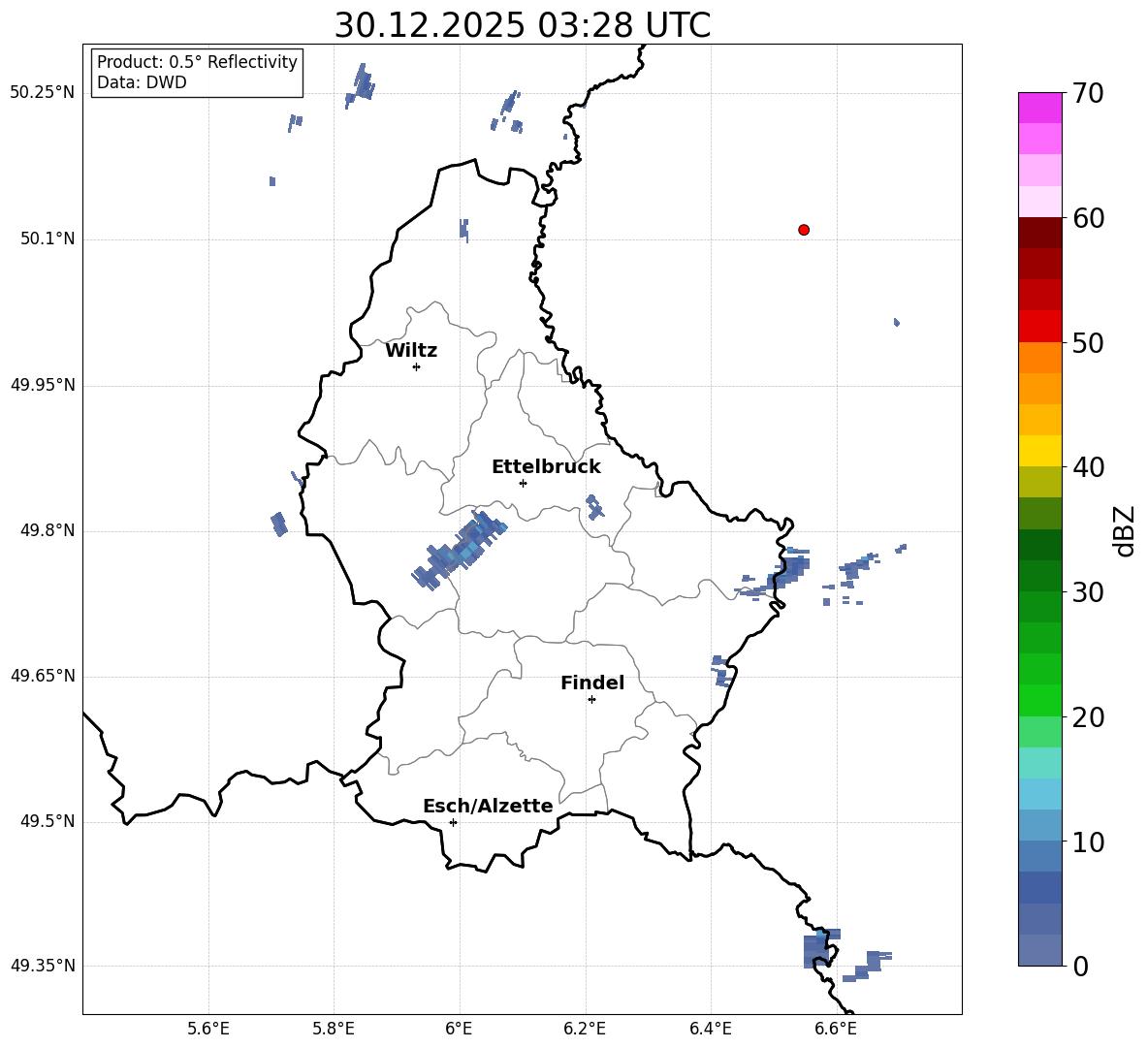
Task: Click the Esch/Alzette station cross marker
Action: coord(453,822)
